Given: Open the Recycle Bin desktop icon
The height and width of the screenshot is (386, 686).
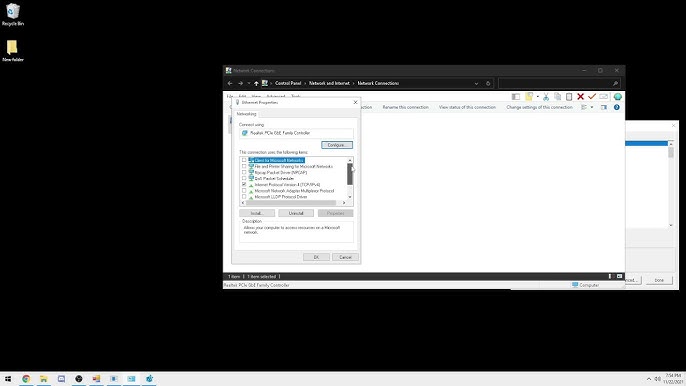Looking at the screenshot, I should tap(13, 14).
